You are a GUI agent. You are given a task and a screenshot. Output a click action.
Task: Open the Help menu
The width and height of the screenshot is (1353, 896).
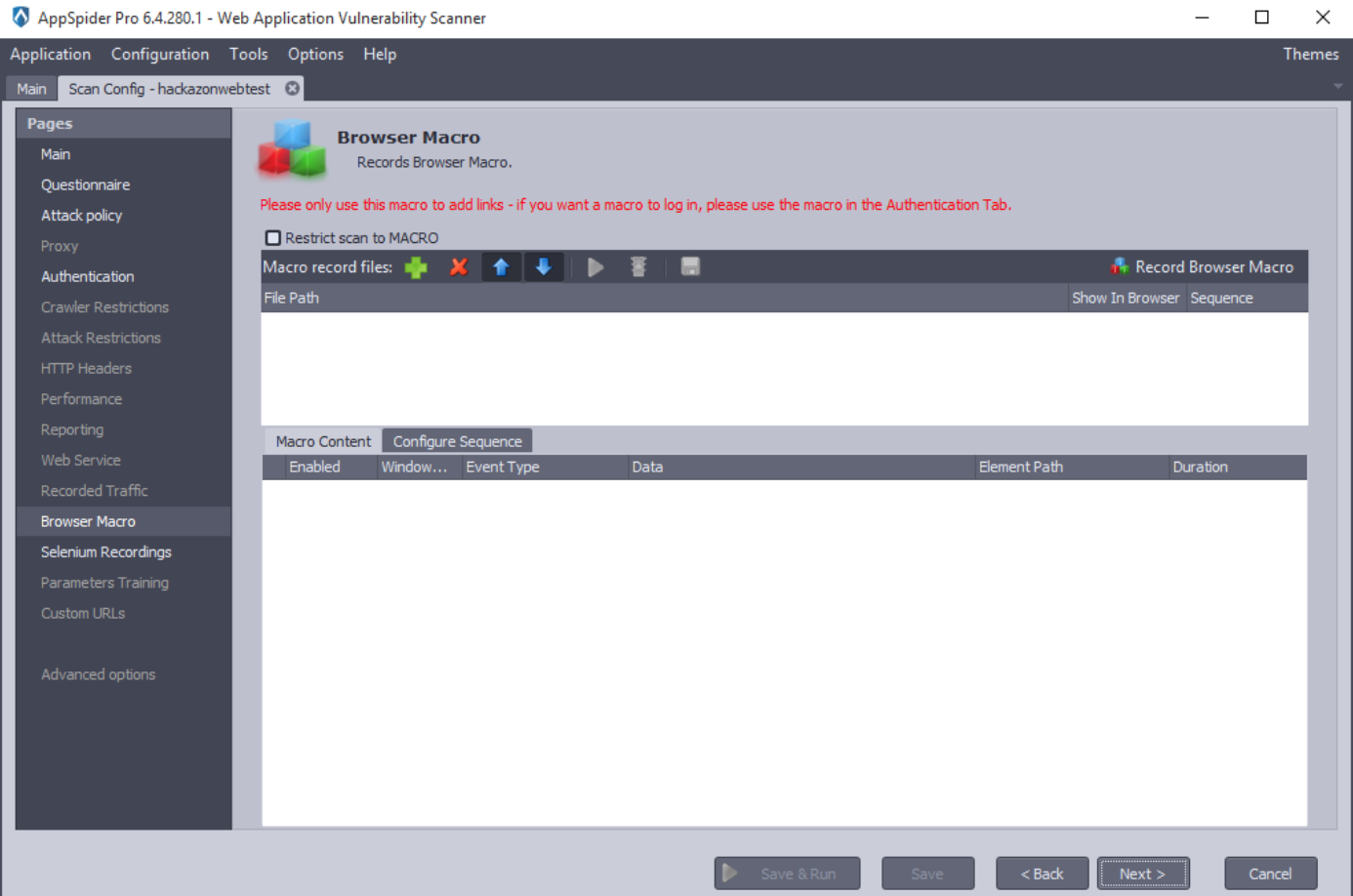pyautogui.click(x=380, y=54)
